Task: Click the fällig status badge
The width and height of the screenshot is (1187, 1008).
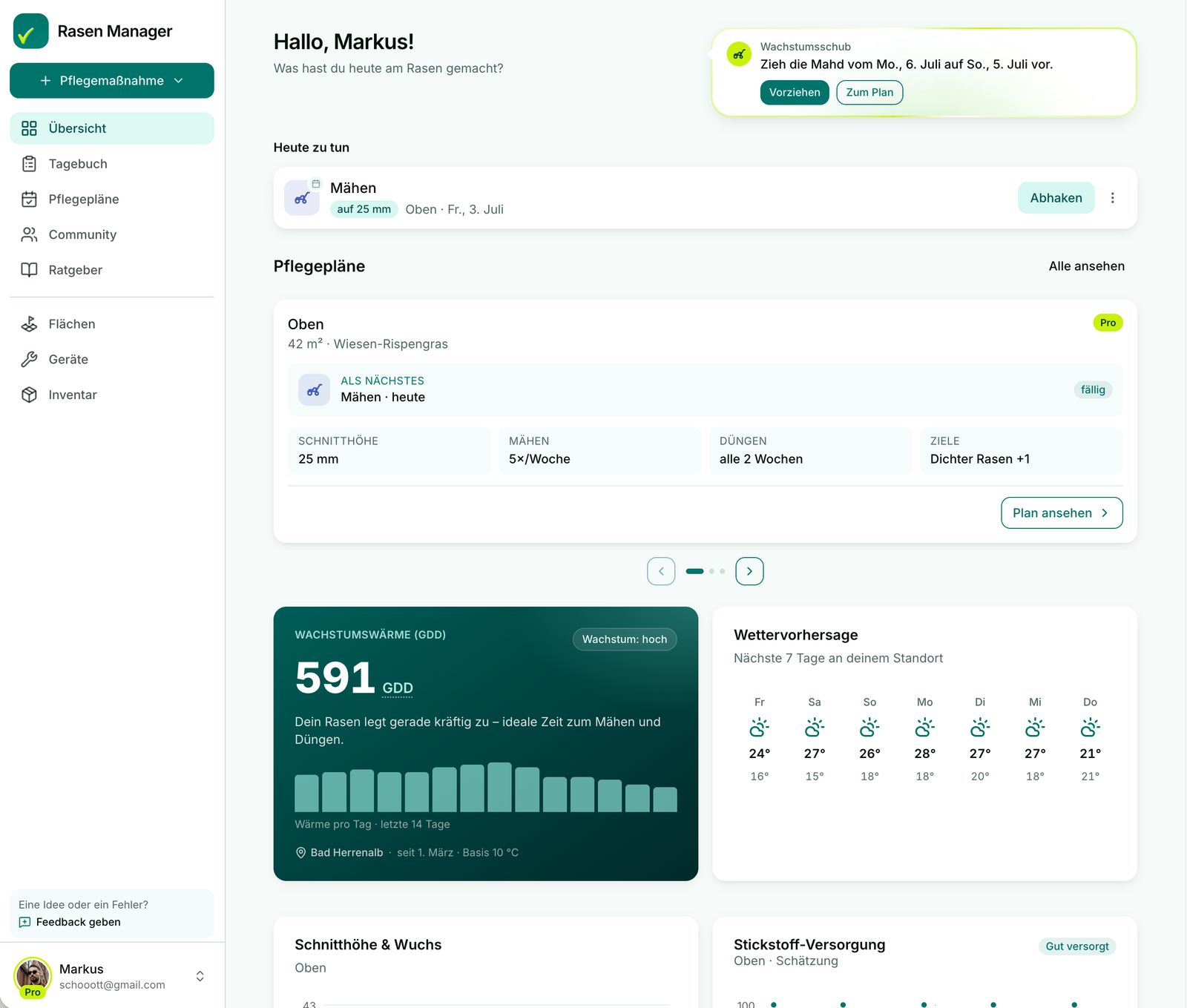Action: 1093,390
